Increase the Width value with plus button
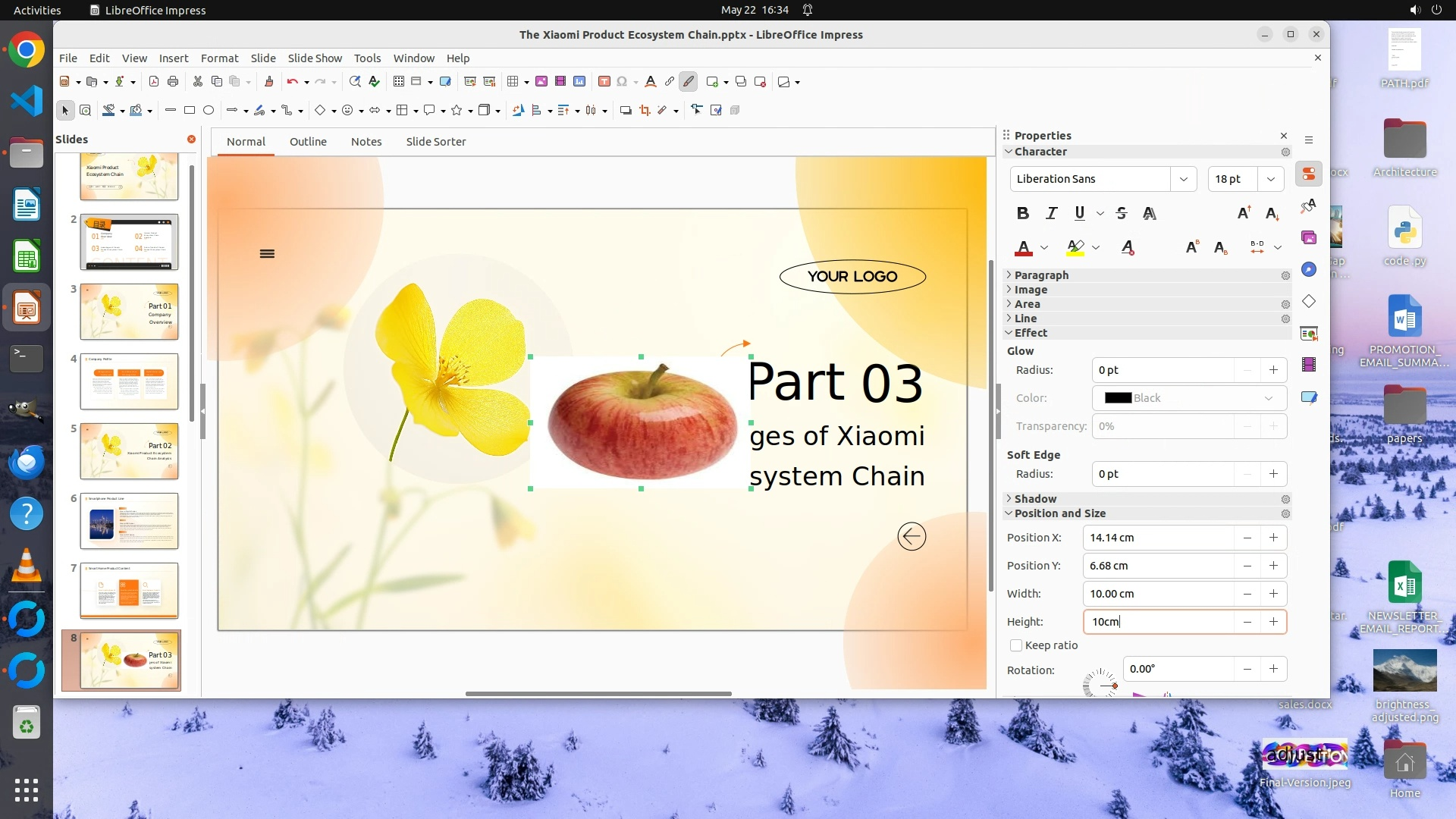 (1273, 594)
